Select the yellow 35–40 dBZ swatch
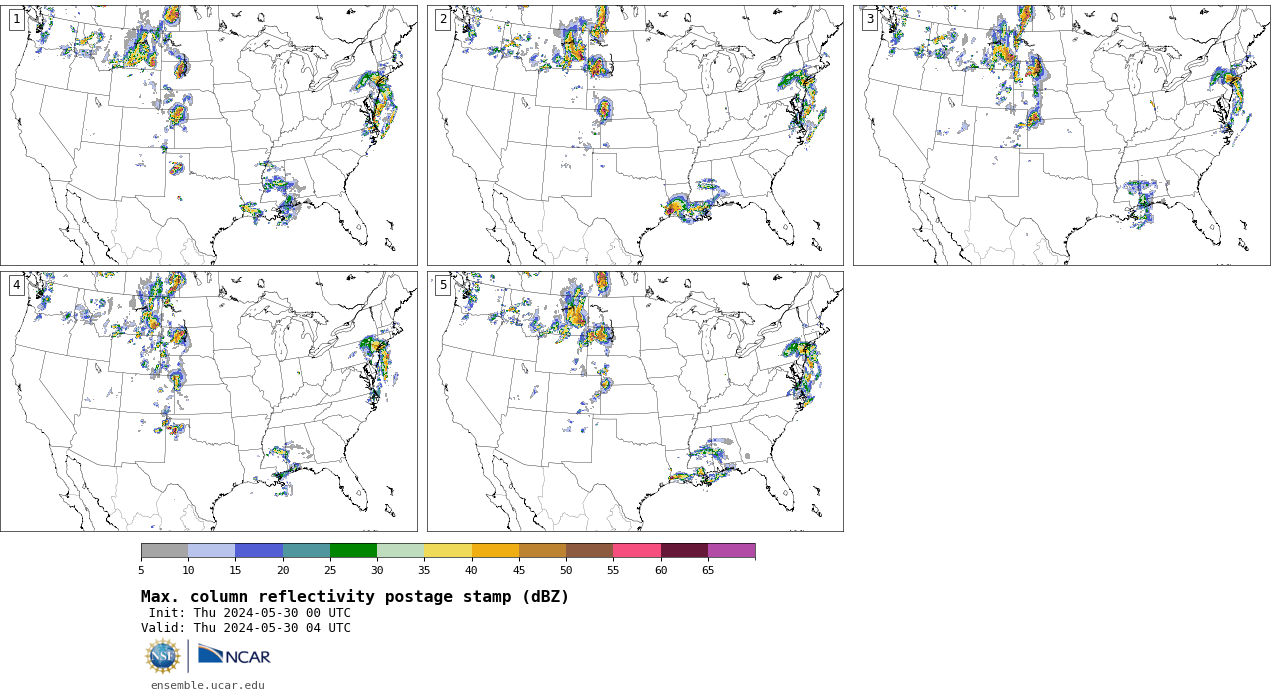Viewport: 1280px width, 696px height. (448, 550)
